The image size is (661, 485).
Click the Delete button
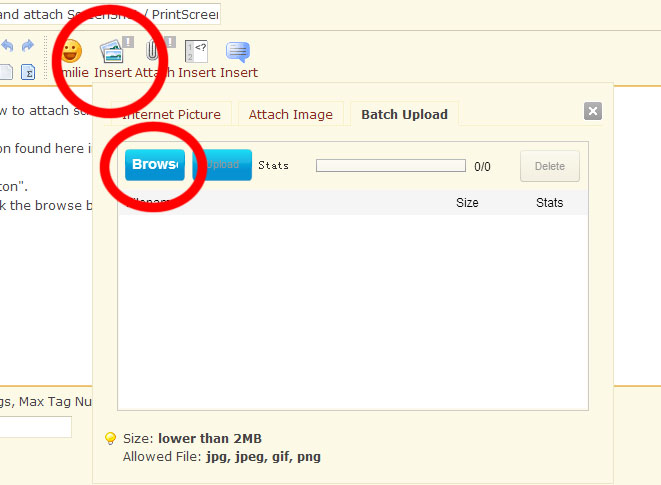[x=549, y=166]
